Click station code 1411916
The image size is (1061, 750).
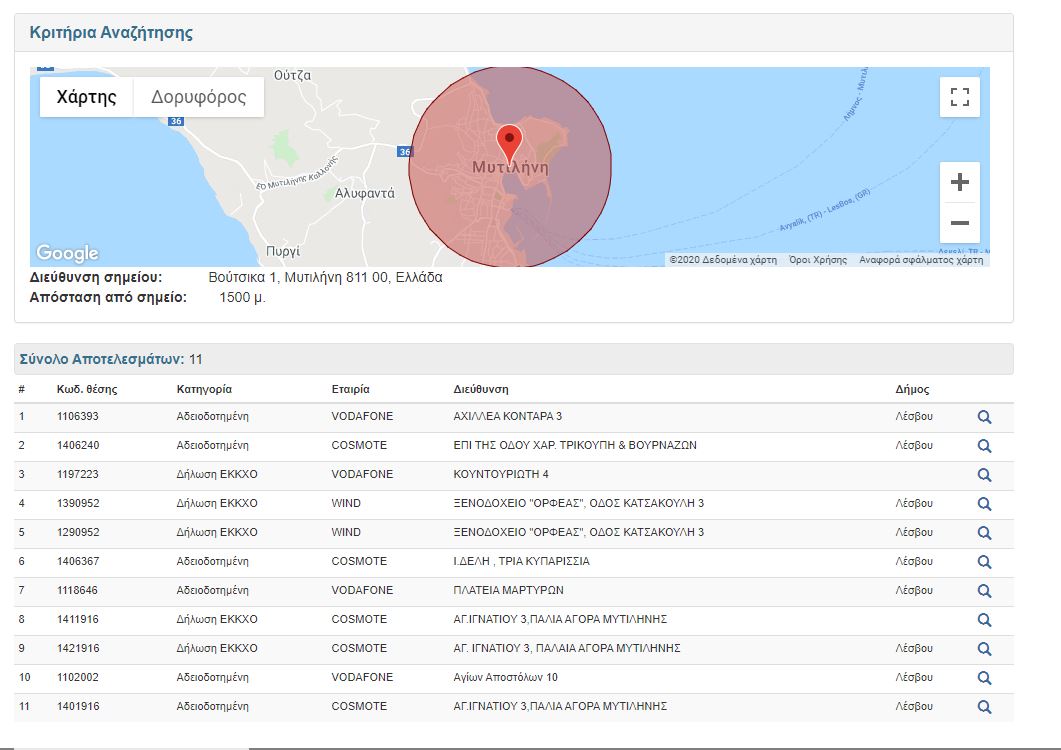coord(78,619)
